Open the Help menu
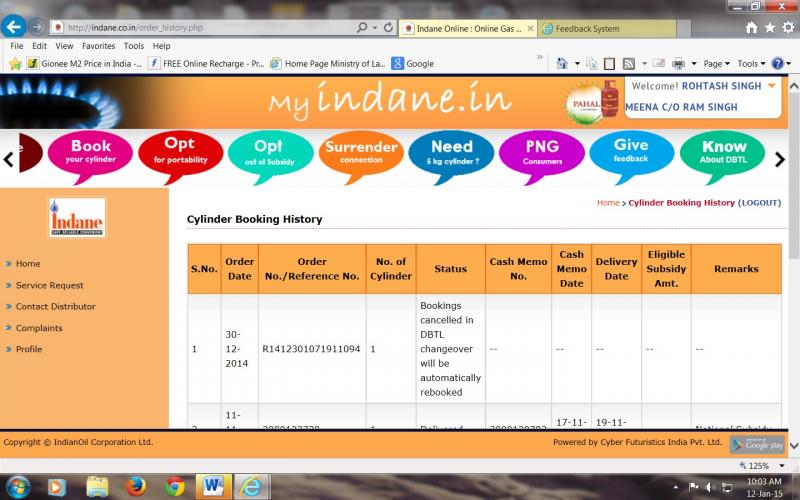Viewport: 800px width, 500px height. pyautogui.click(x=162, y=46)
